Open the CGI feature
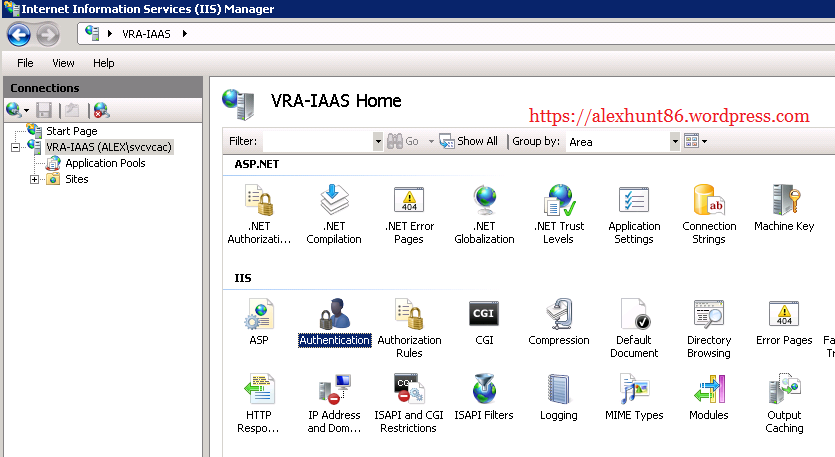 tap(484, 322)
